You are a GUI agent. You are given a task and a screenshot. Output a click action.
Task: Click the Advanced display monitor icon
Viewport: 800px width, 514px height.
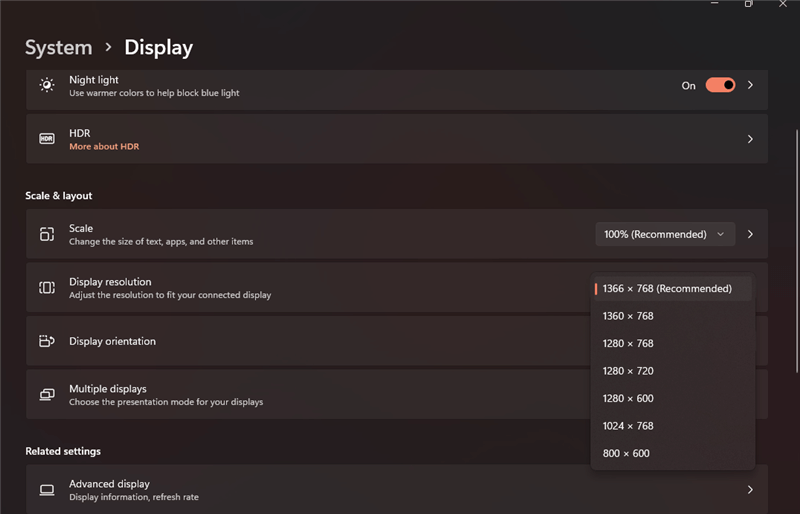(47, 490)
